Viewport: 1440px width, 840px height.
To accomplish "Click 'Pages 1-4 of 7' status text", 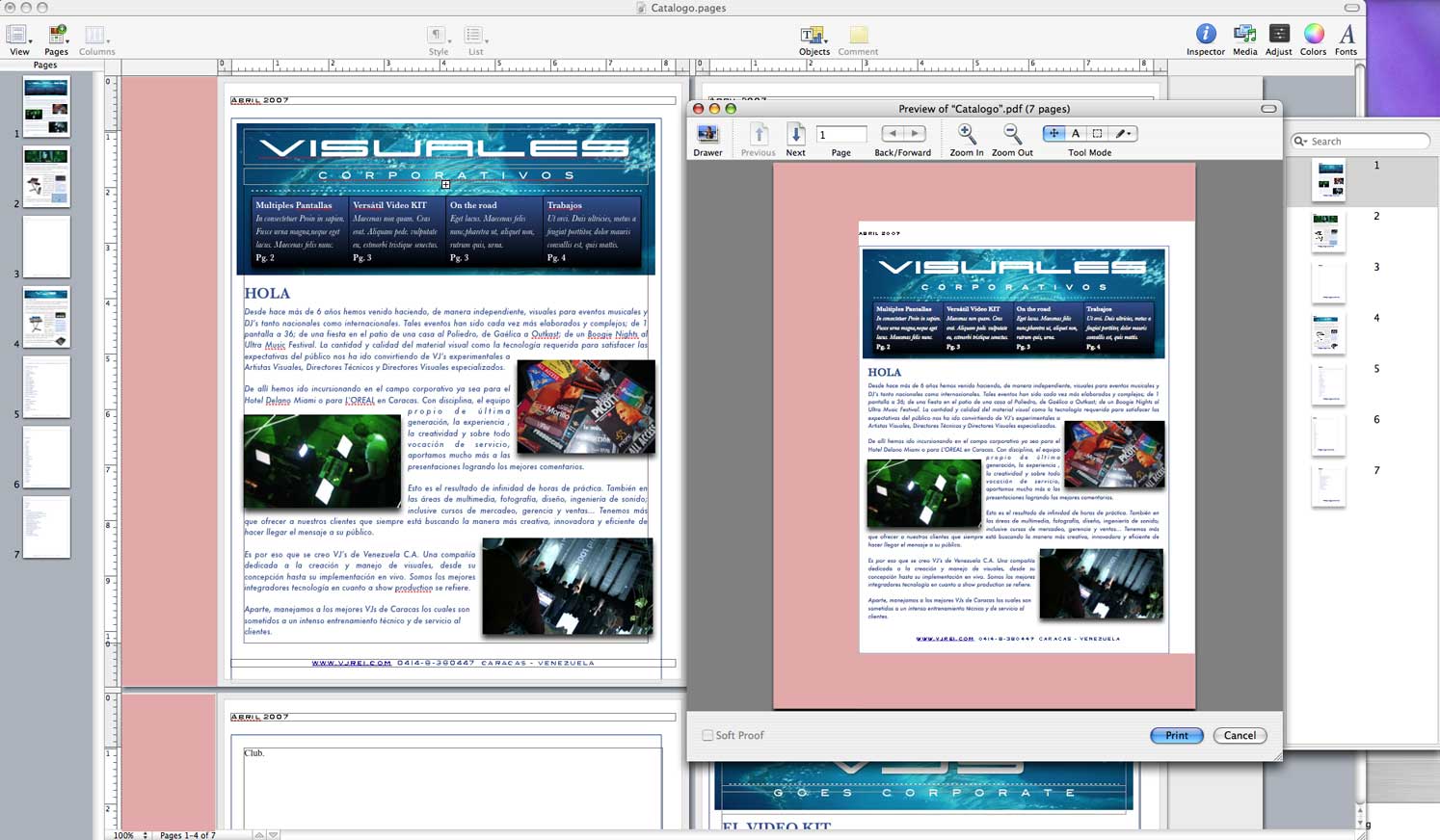I will pos(188,835).
